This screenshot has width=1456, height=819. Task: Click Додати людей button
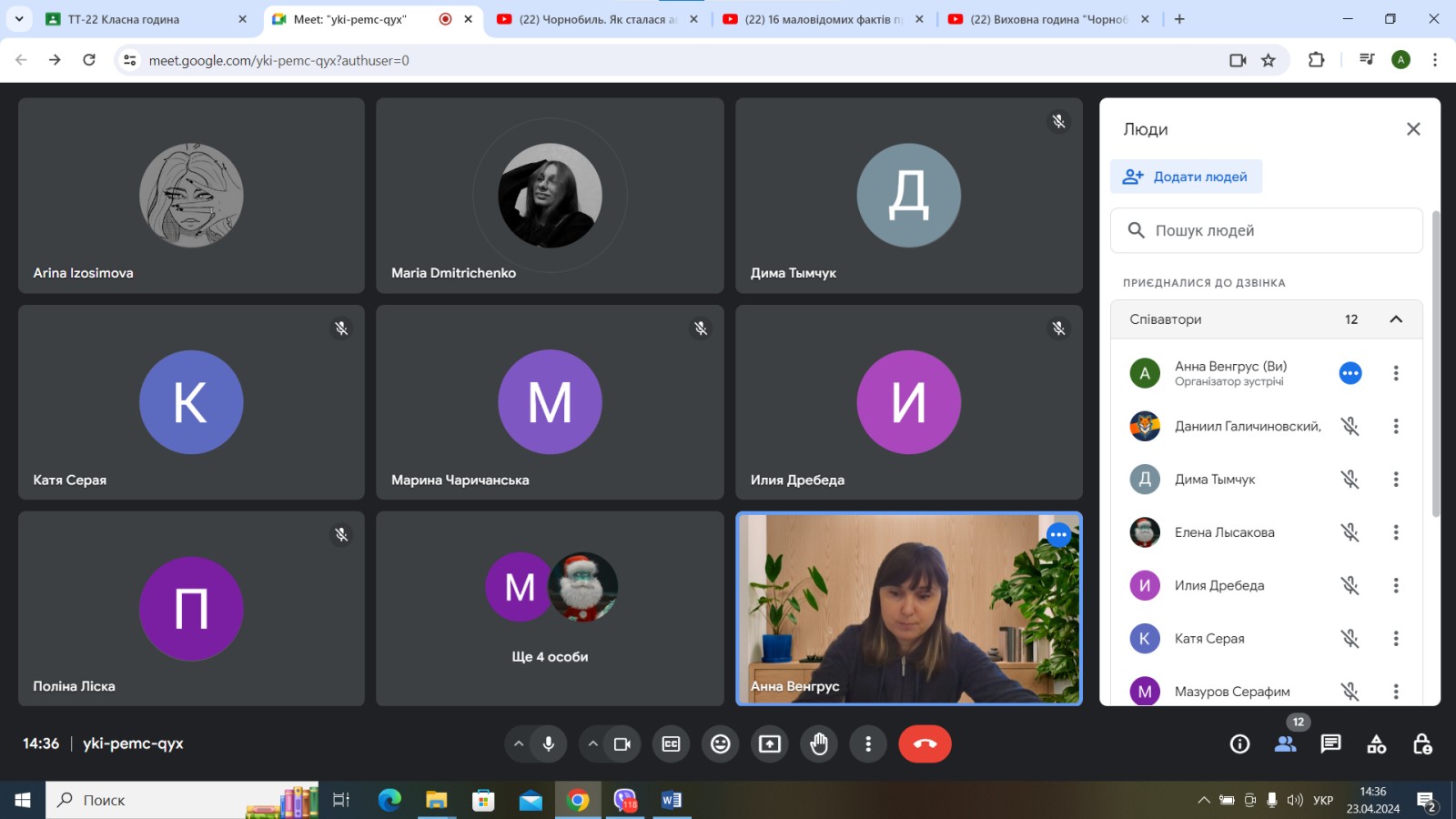pos(1186,177)
